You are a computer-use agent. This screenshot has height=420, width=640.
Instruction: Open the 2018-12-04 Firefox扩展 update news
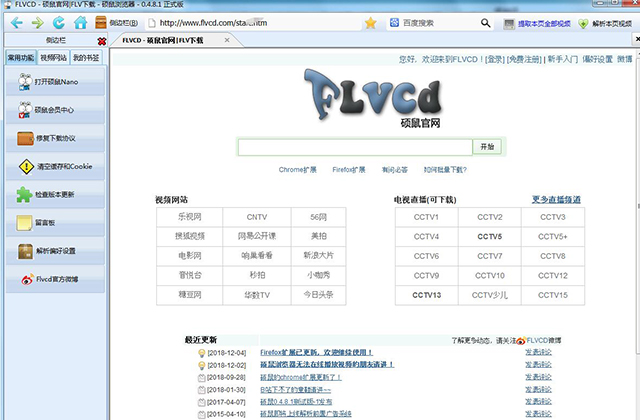(316, 352)
